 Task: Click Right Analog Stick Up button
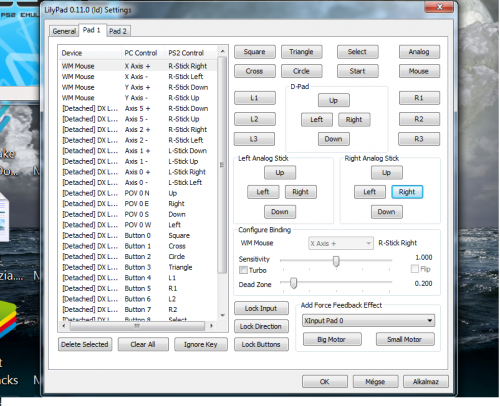pos(387,173)
